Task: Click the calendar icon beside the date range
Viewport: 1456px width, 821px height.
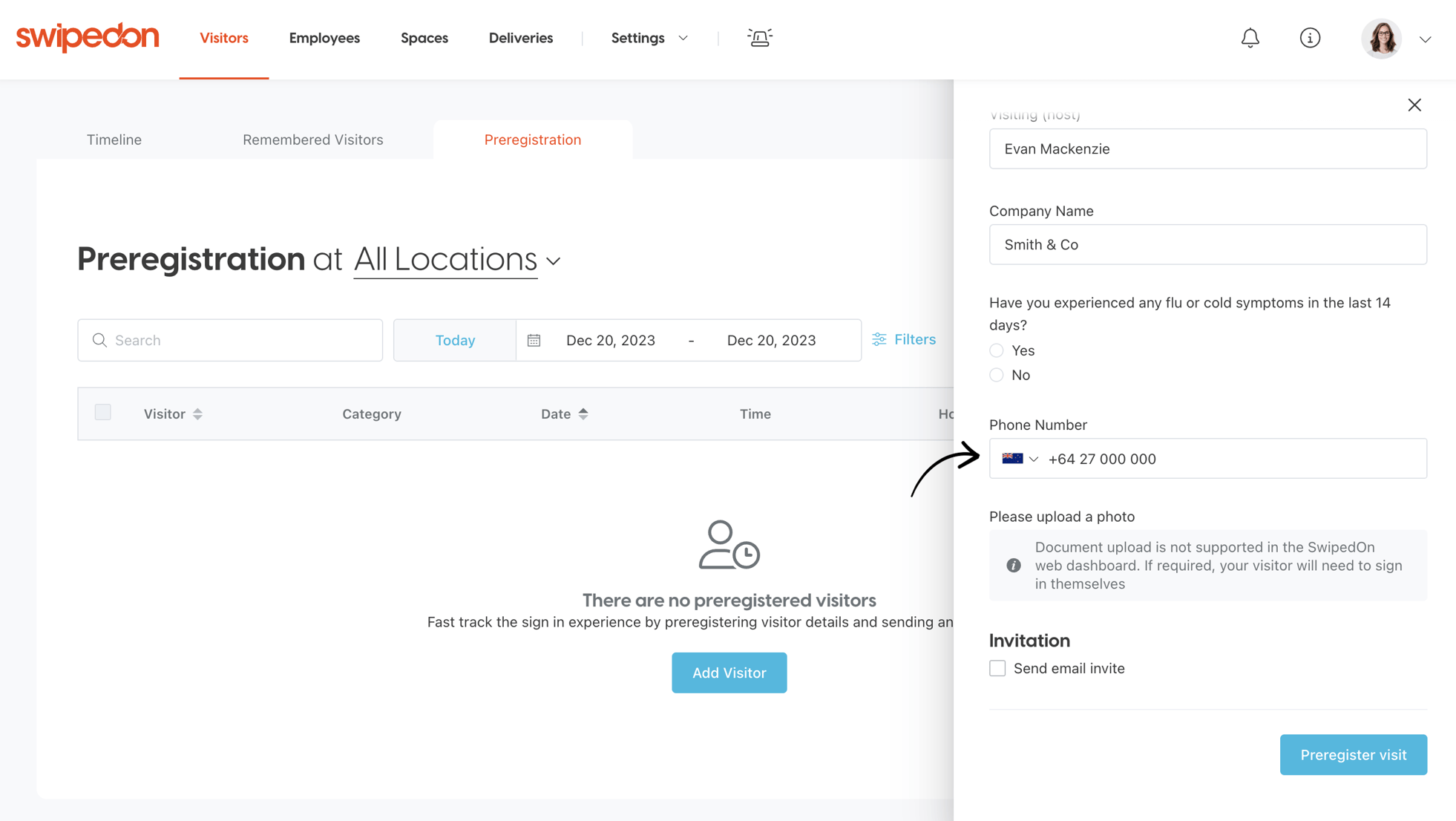Action: click(534, 339)
